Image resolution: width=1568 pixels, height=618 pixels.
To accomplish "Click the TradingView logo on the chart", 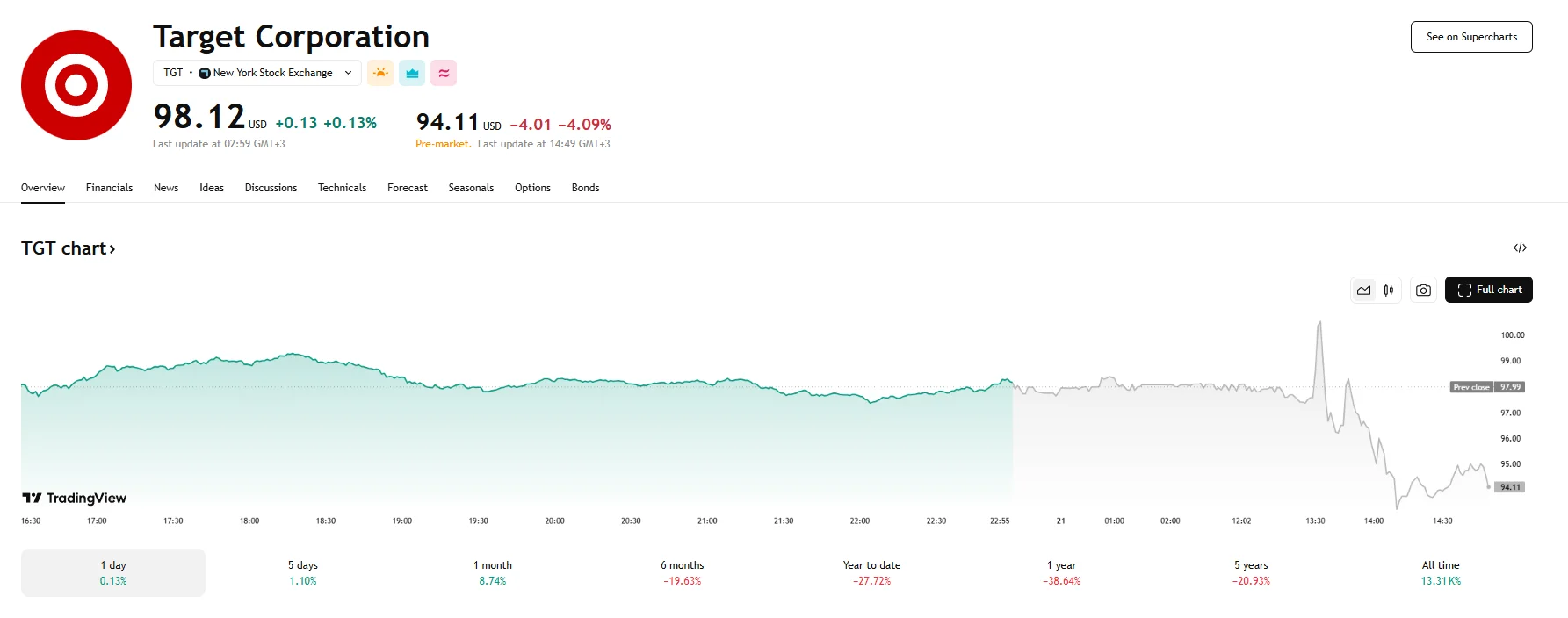I will click(74, 498).
